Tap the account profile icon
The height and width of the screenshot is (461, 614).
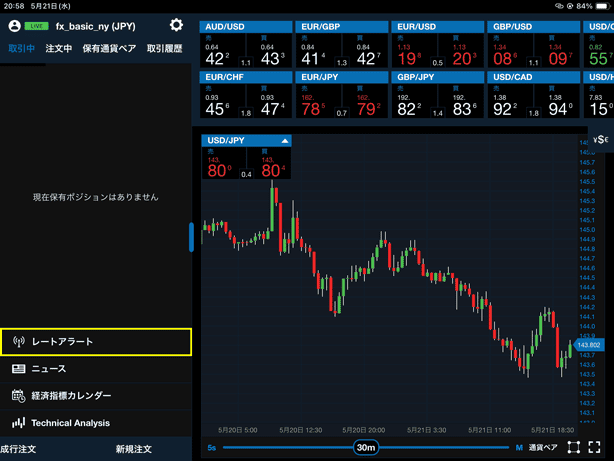[14, 26]
